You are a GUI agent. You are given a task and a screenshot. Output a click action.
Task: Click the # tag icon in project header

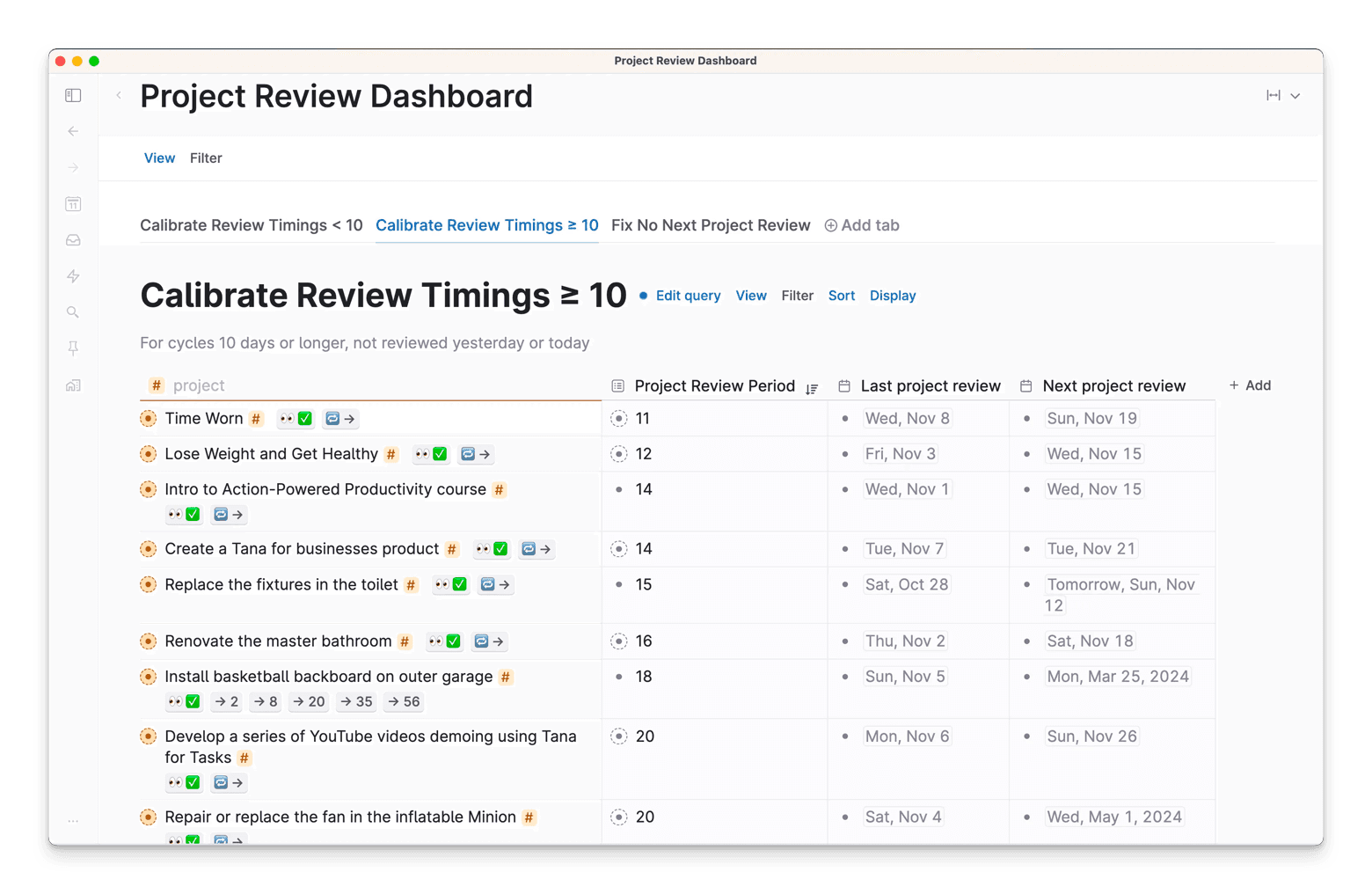coord(157,385)
